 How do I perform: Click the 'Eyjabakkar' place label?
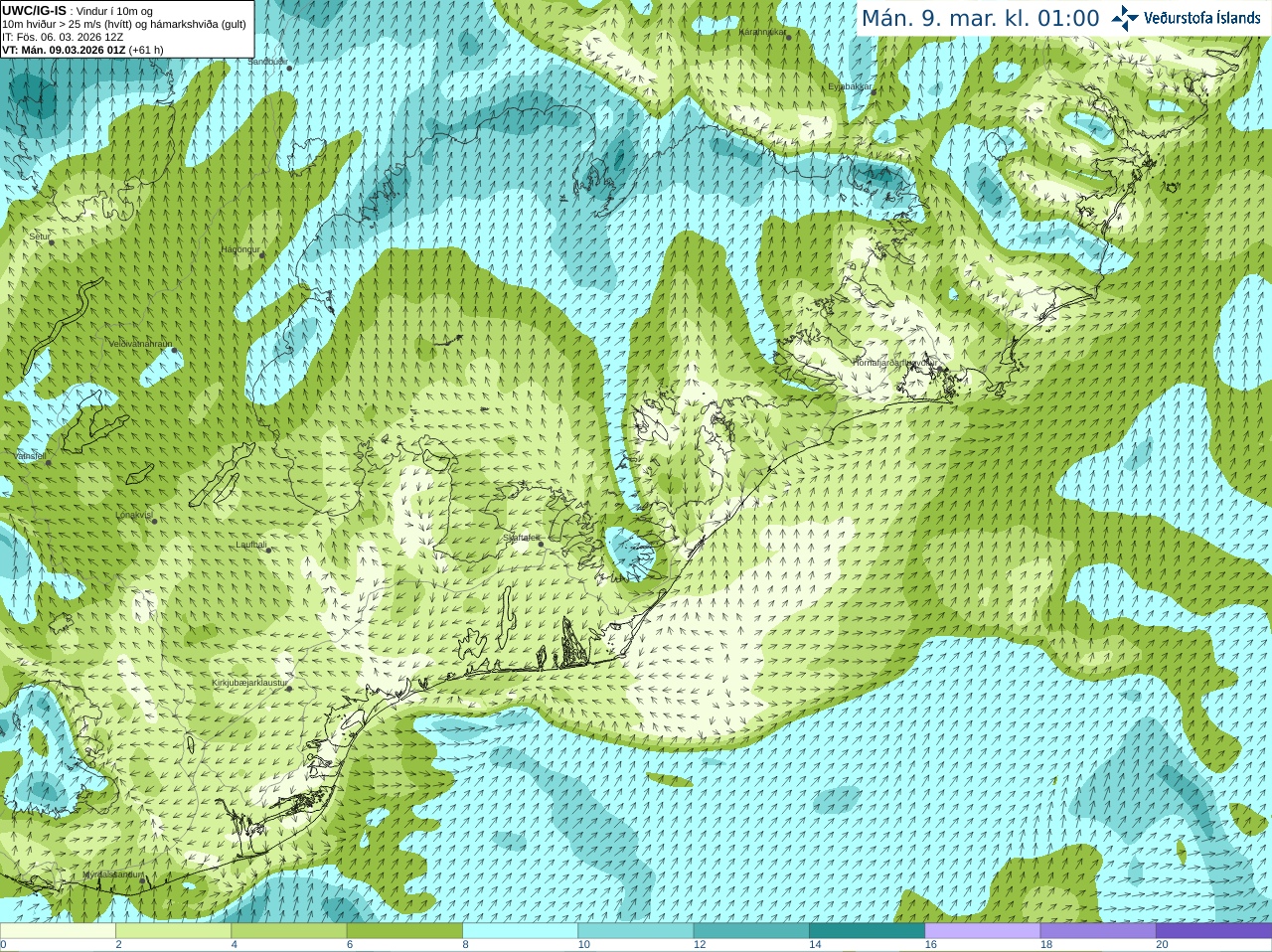850,86
